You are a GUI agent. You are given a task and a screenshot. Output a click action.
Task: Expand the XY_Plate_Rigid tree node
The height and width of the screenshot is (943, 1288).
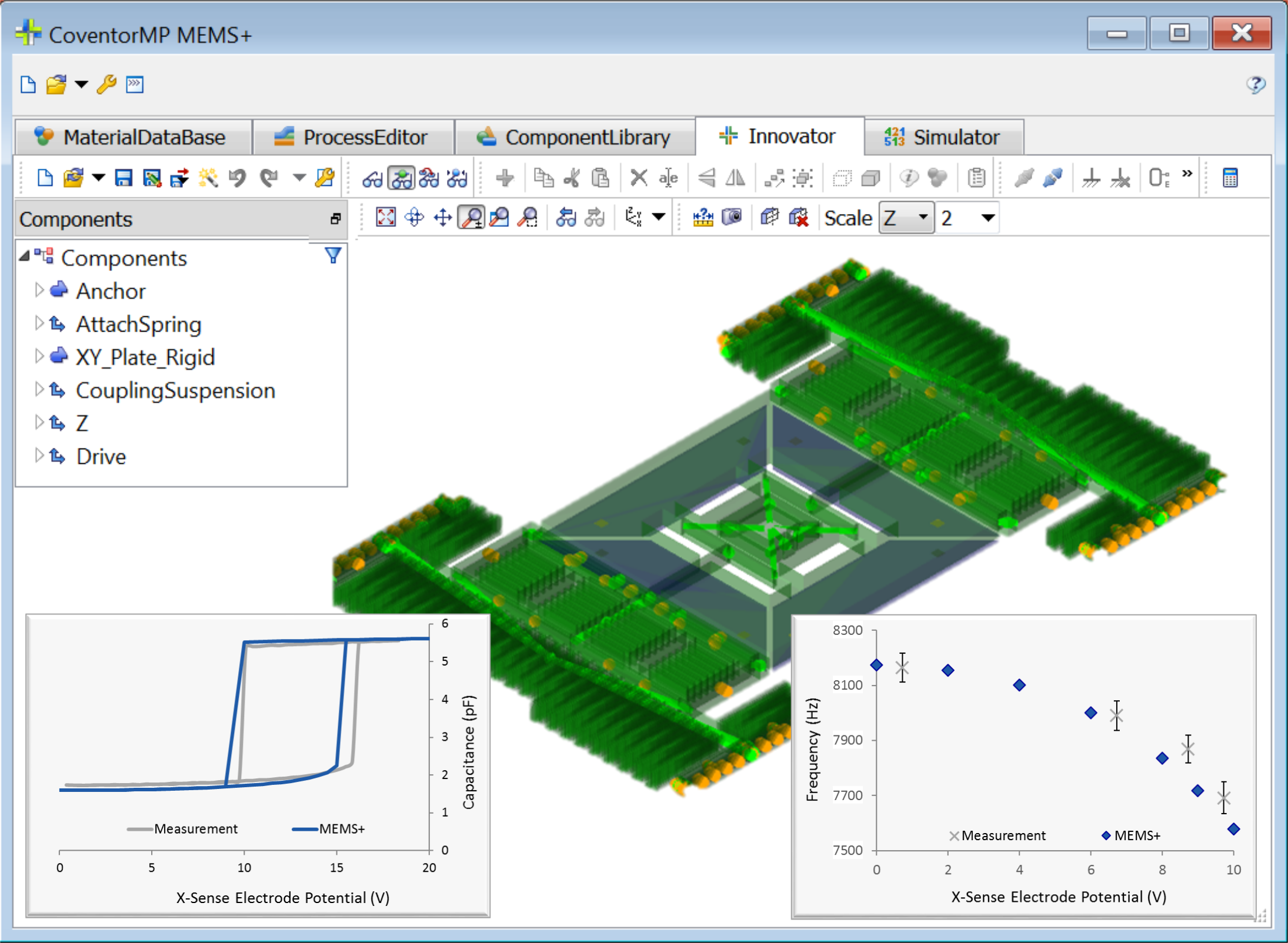pos(39,356)
